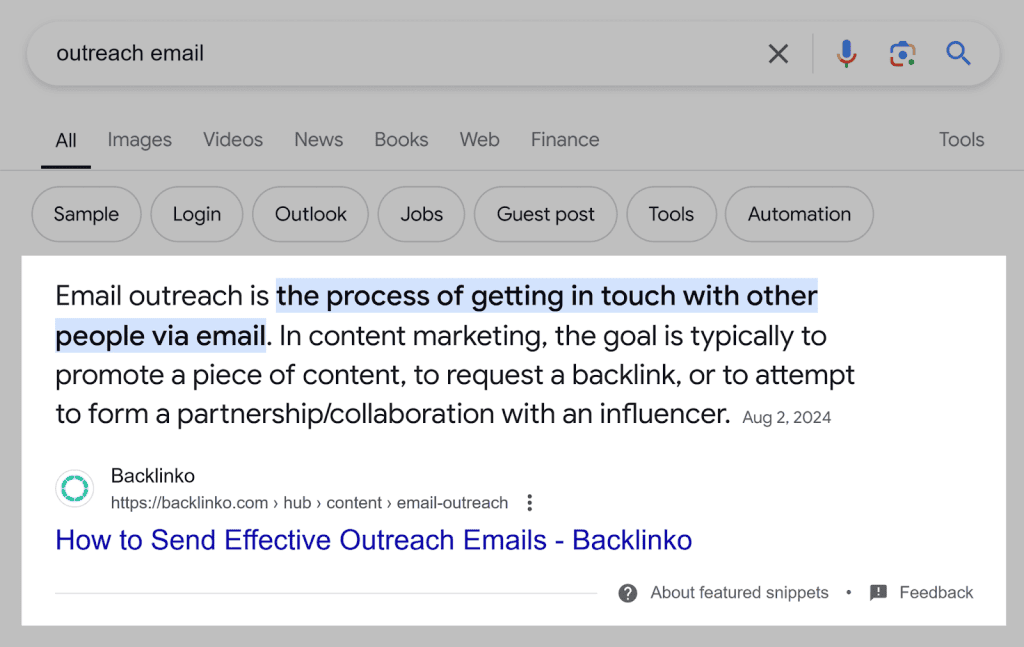Click the Aug 2, 2024 date

[x=786, y=418]
